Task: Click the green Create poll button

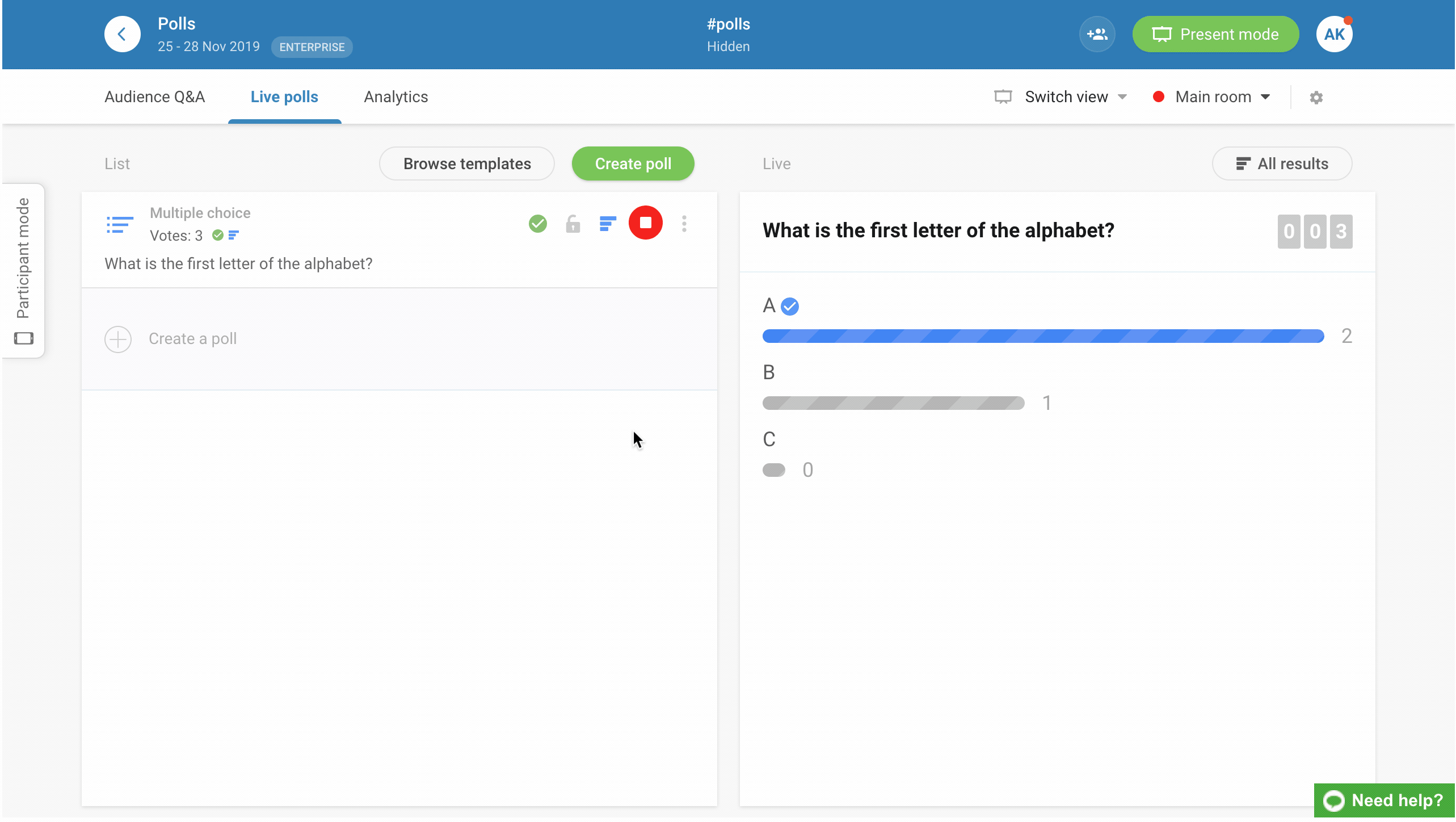Action: click(633, 163)
